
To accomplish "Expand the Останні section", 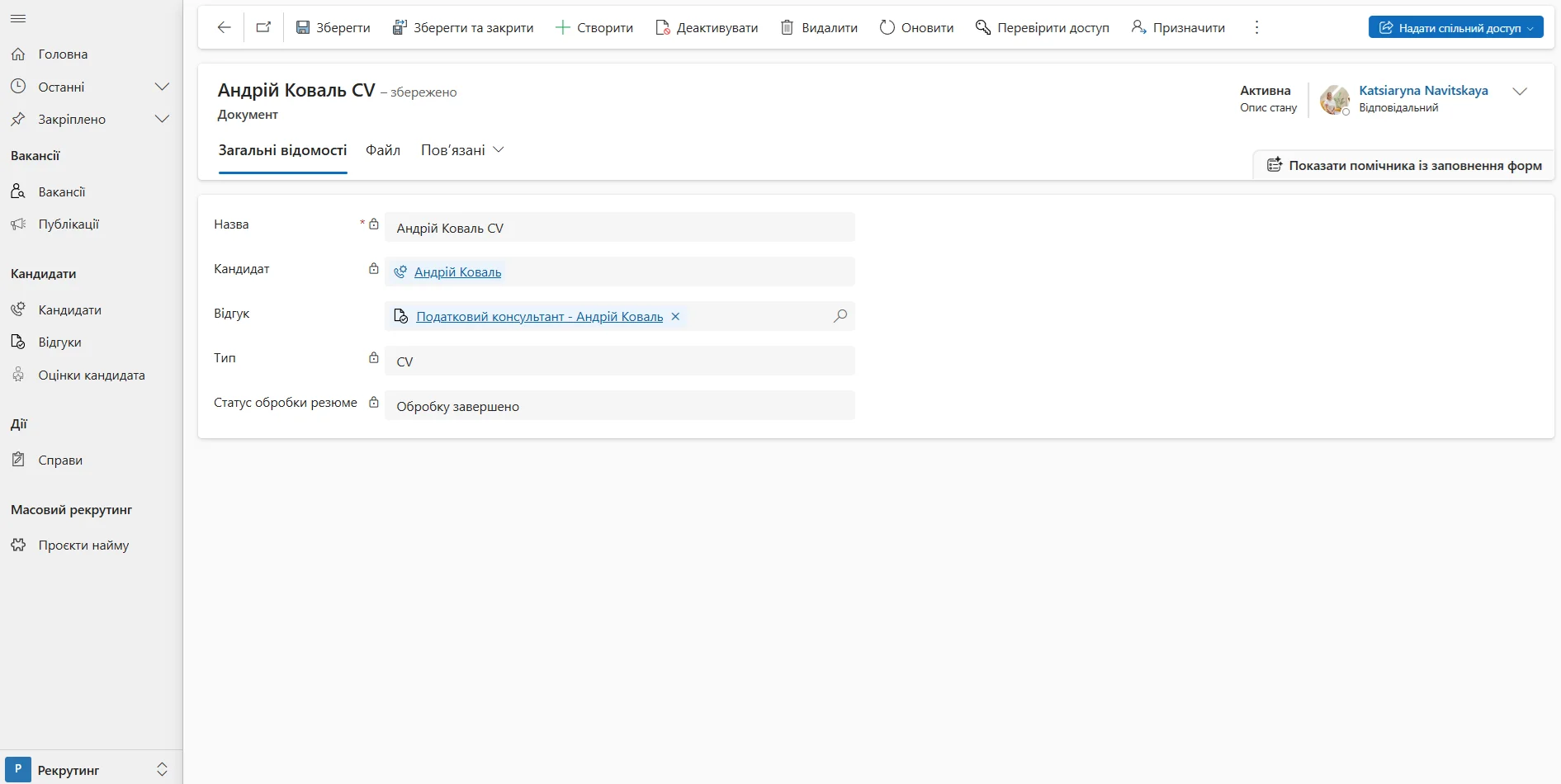I will [x=162, y=87].
